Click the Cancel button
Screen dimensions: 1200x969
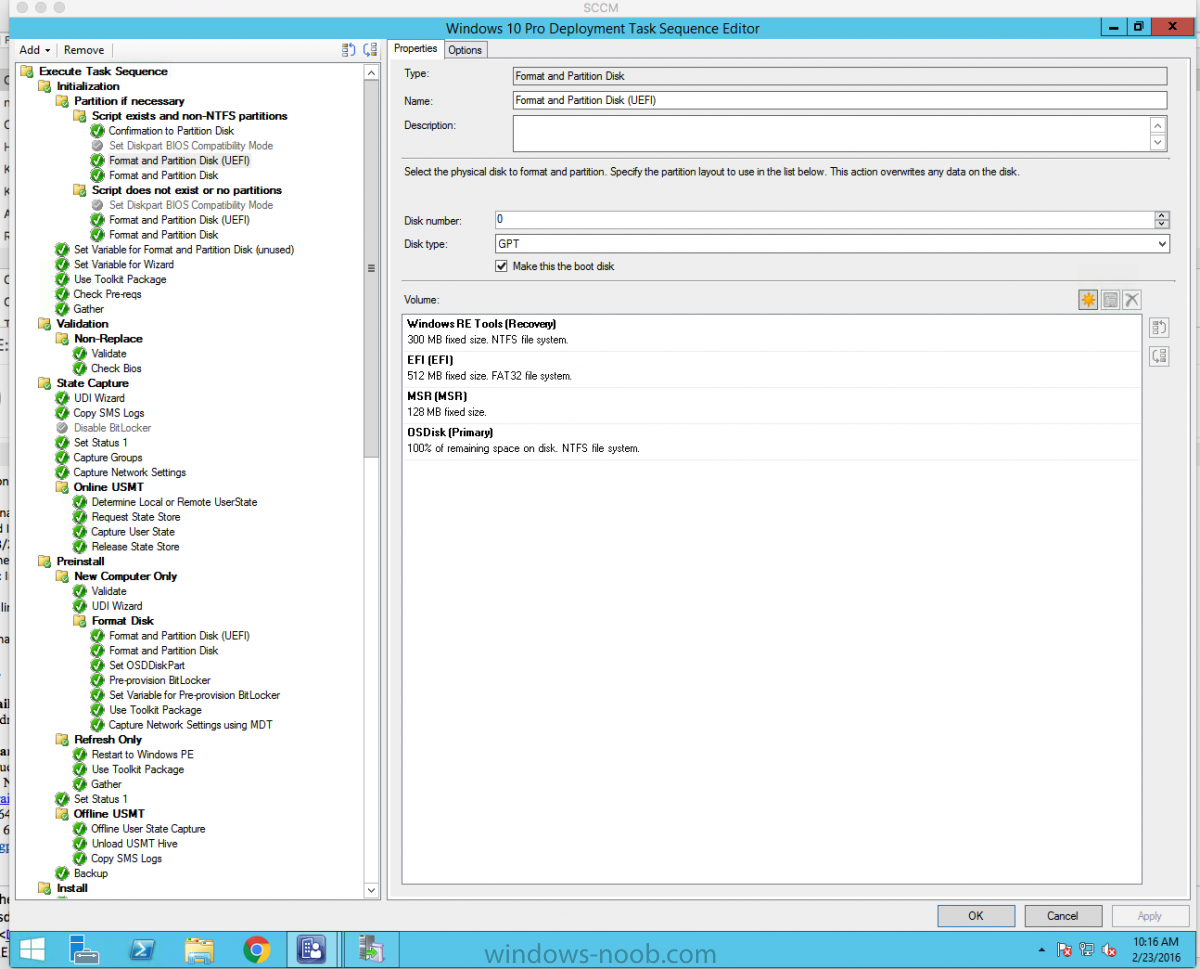click(x=1063, y=916)
